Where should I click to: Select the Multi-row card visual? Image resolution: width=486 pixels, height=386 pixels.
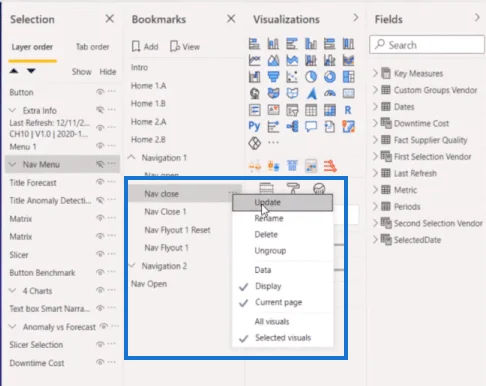[x=254, y=110]
